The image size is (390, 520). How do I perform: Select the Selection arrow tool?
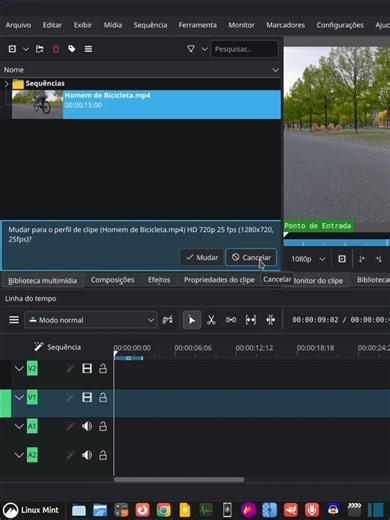click(x=192, y=320)
